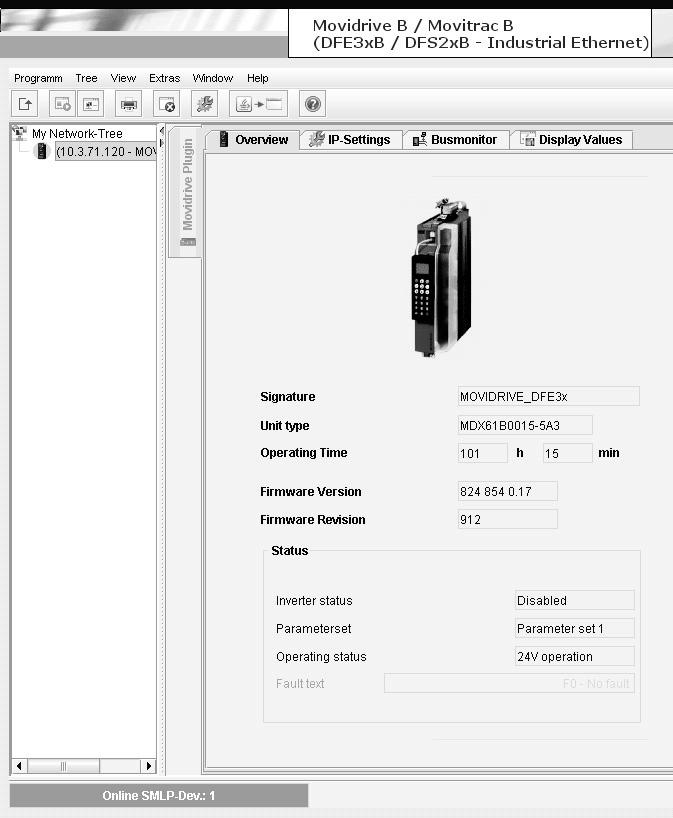Click the device view toolbar icon
The height and width of the screenshot is (818, 673).
pyautogui.click(x=90, y=104)
